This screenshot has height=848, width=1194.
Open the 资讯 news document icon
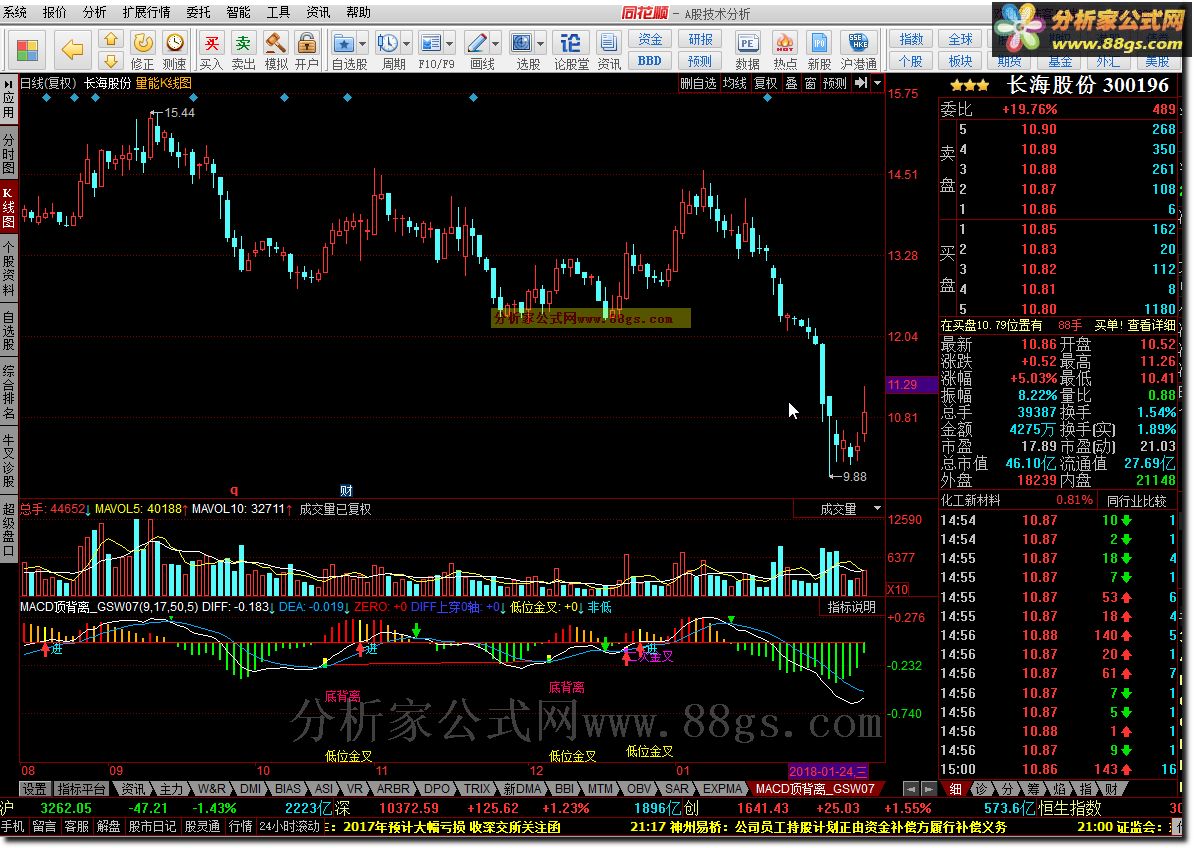click(x=608, y=50)
